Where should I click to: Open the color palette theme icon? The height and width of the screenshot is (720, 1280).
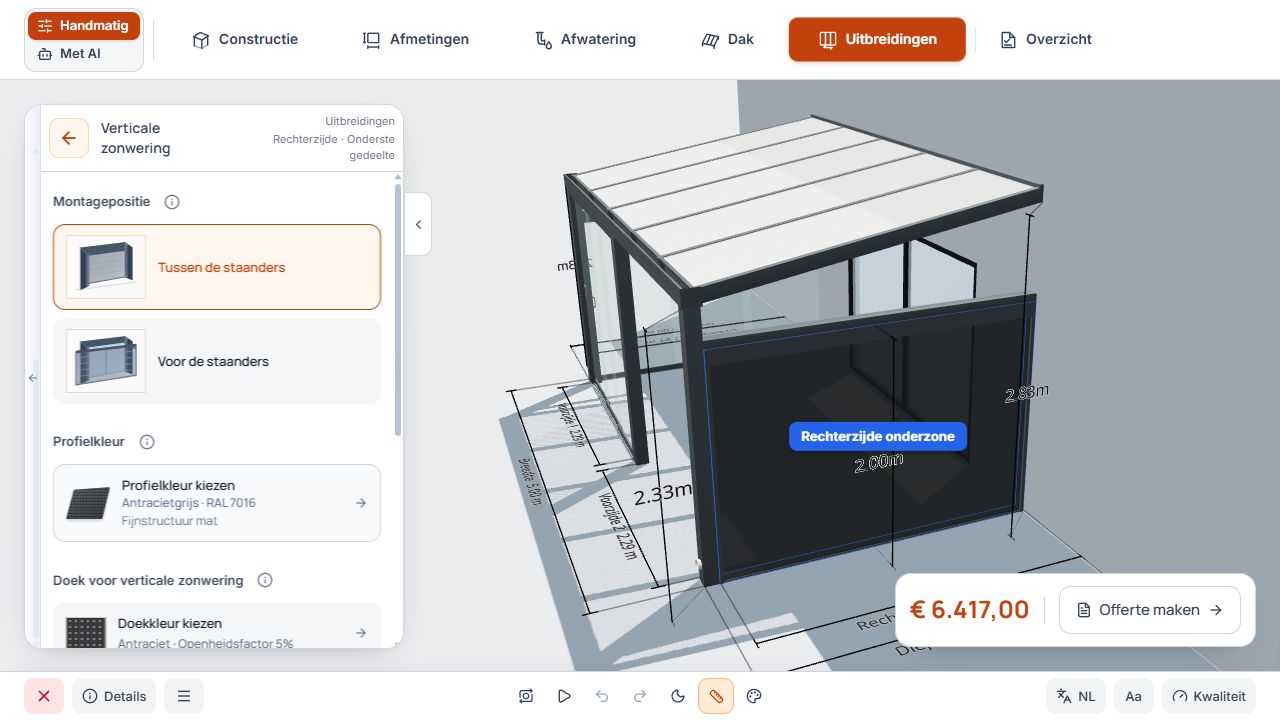[x=754, y=696]
